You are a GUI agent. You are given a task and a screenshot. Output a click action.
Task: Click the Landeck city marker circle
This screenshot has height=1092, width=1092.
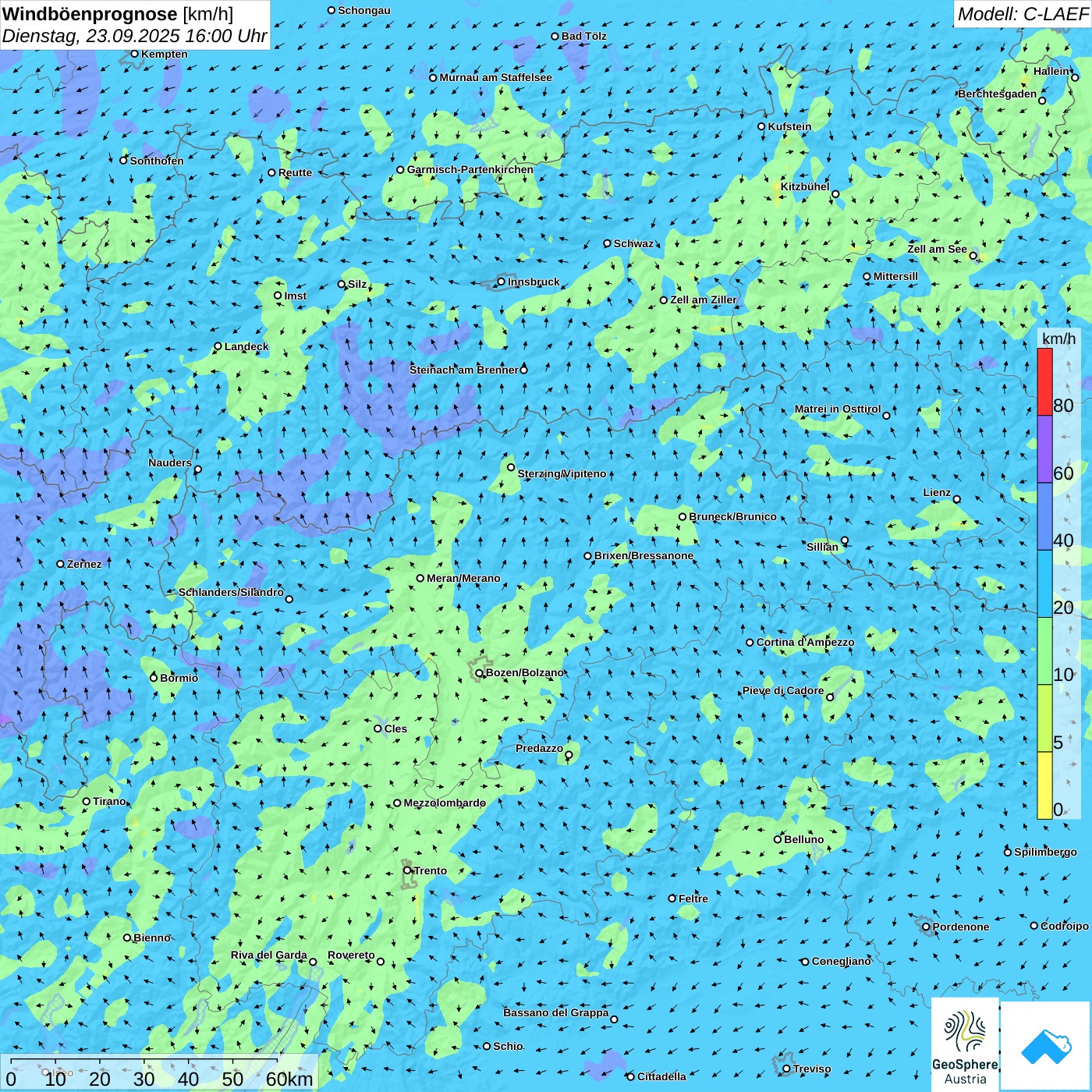click(x=218, y=346)
